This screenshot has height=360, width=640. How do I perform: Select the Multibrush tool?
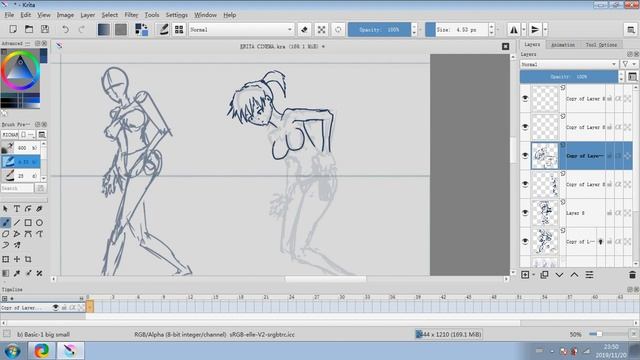pos(17,245)
